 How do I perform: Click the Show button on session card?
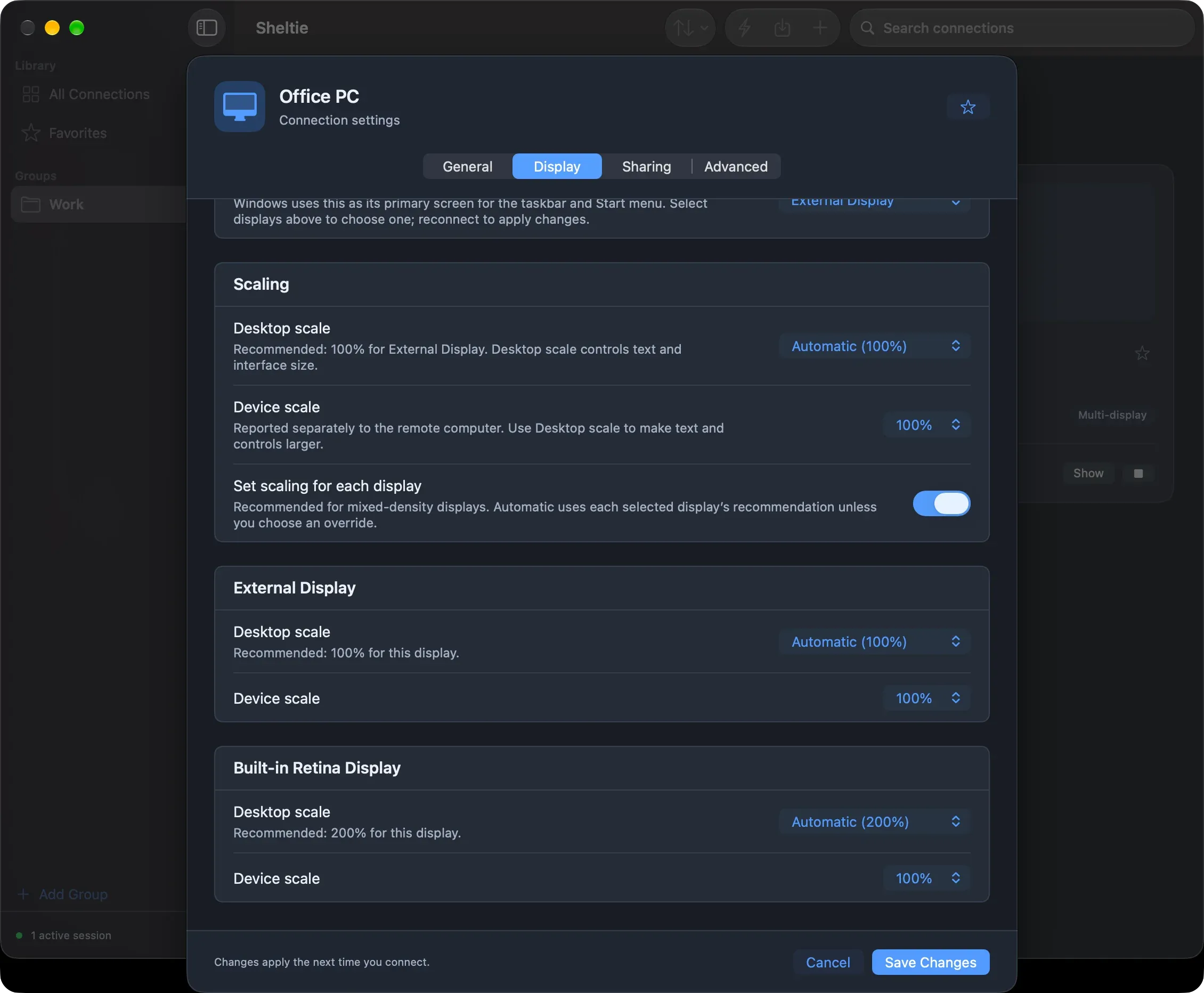(x=1088, y=473)
